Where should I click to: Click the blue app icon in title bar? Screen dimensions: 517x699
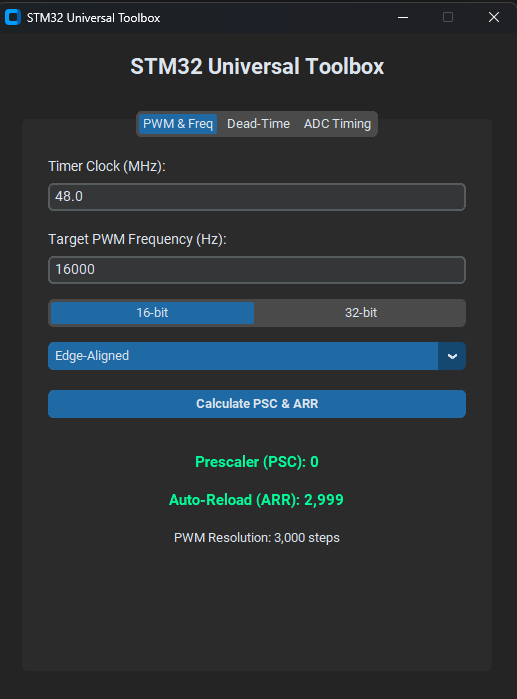(12, 17)
